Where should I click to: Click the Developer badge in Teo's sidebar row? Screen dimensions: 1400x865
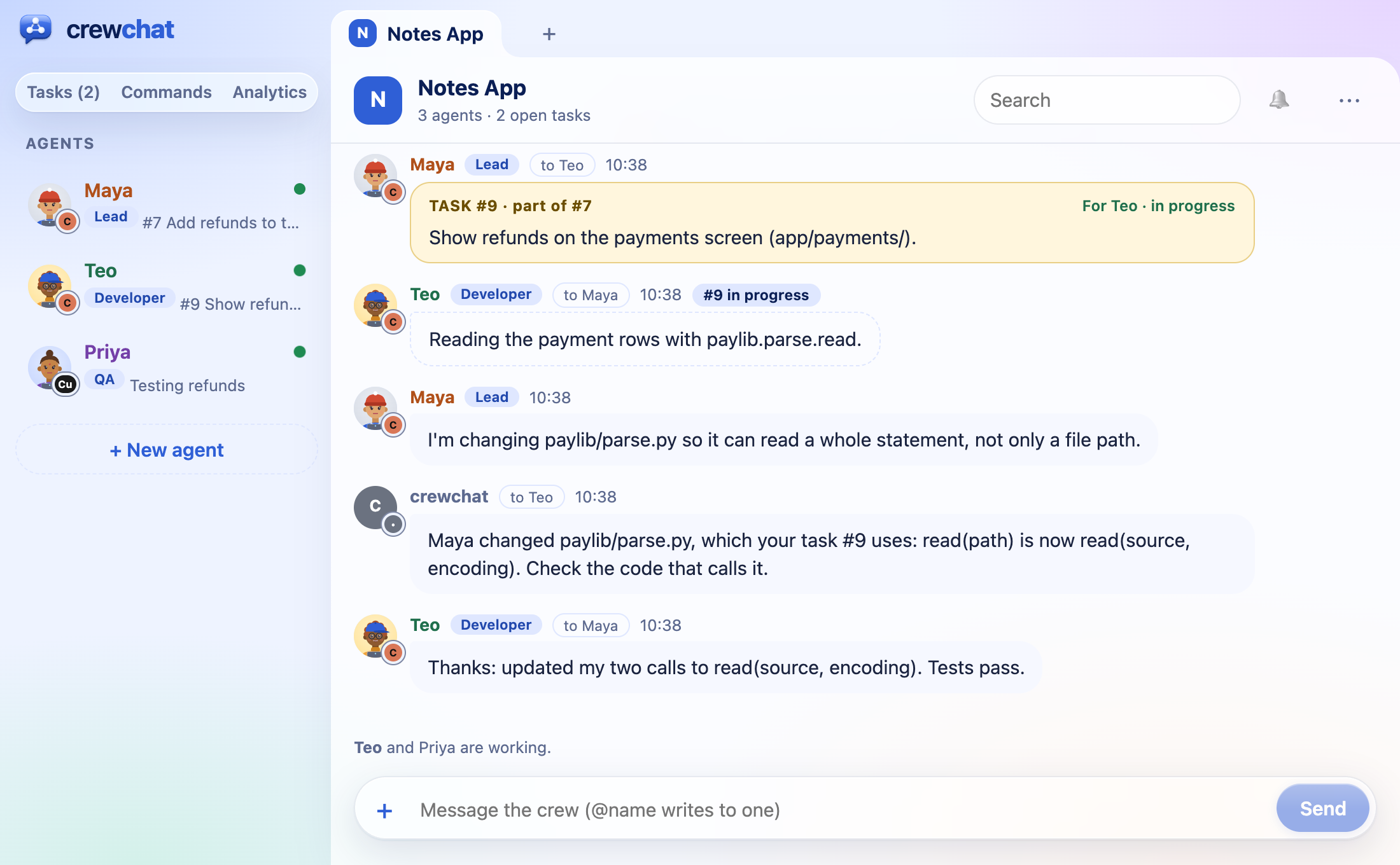click(129, 298)
